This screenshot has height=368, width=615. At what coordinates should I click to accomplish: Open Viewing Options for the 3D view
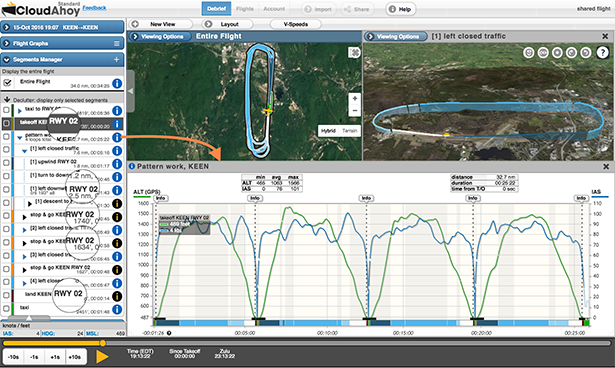click(x=396, y=36)
